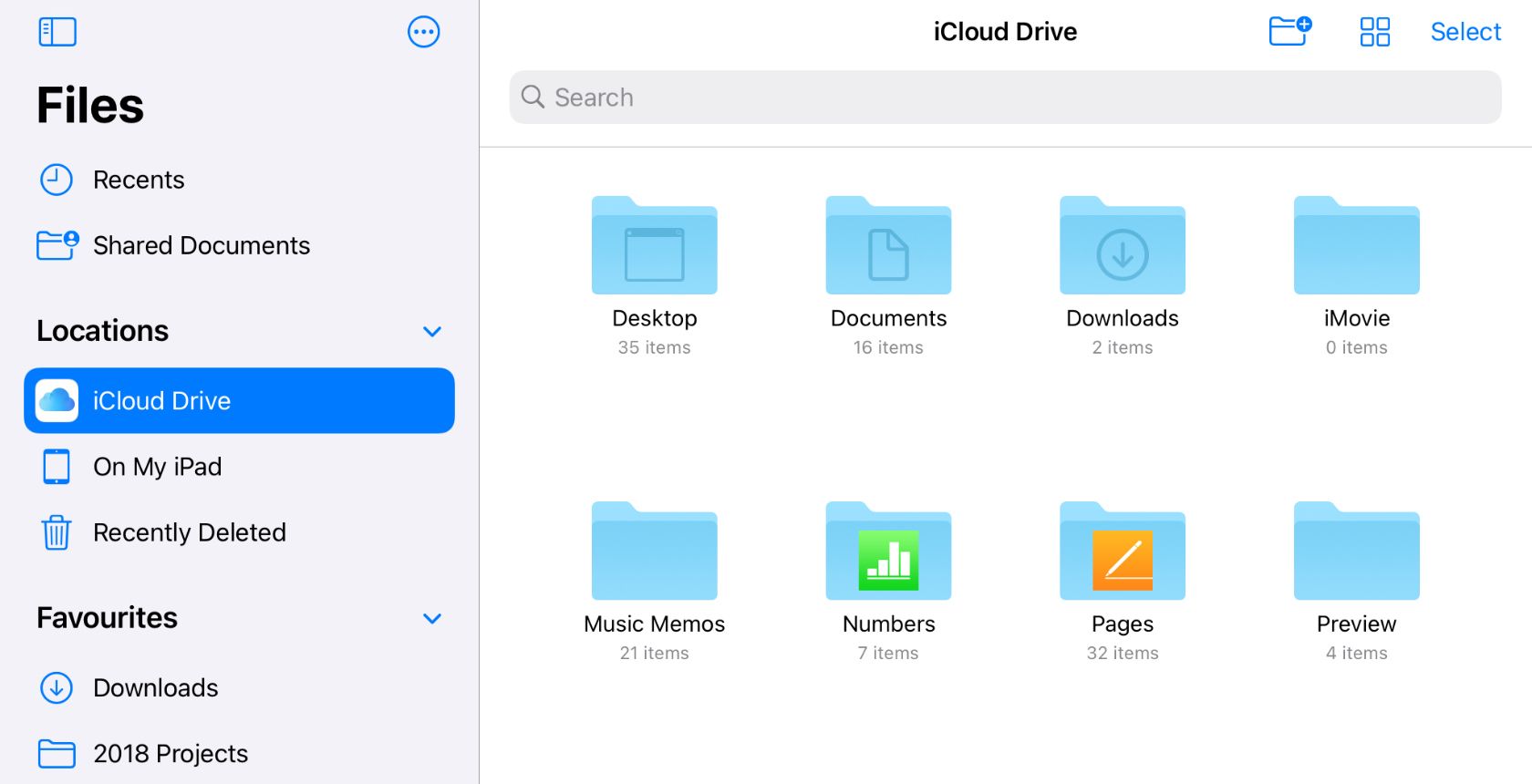1532x784 pixels.
Task: Open the Preview folder icon
Action: 1357,551
